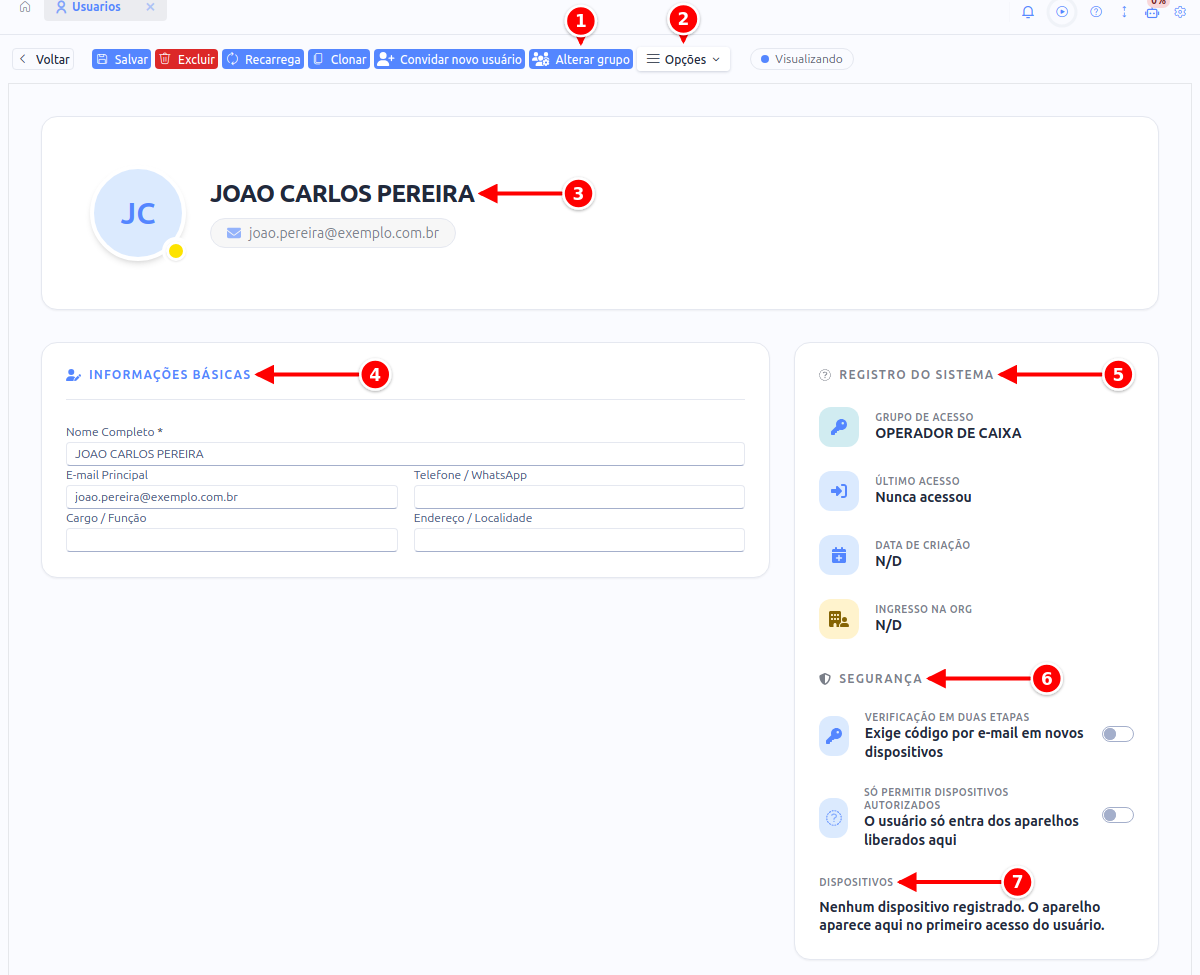Select N/D under Ingresso na Org

point(888,625)
